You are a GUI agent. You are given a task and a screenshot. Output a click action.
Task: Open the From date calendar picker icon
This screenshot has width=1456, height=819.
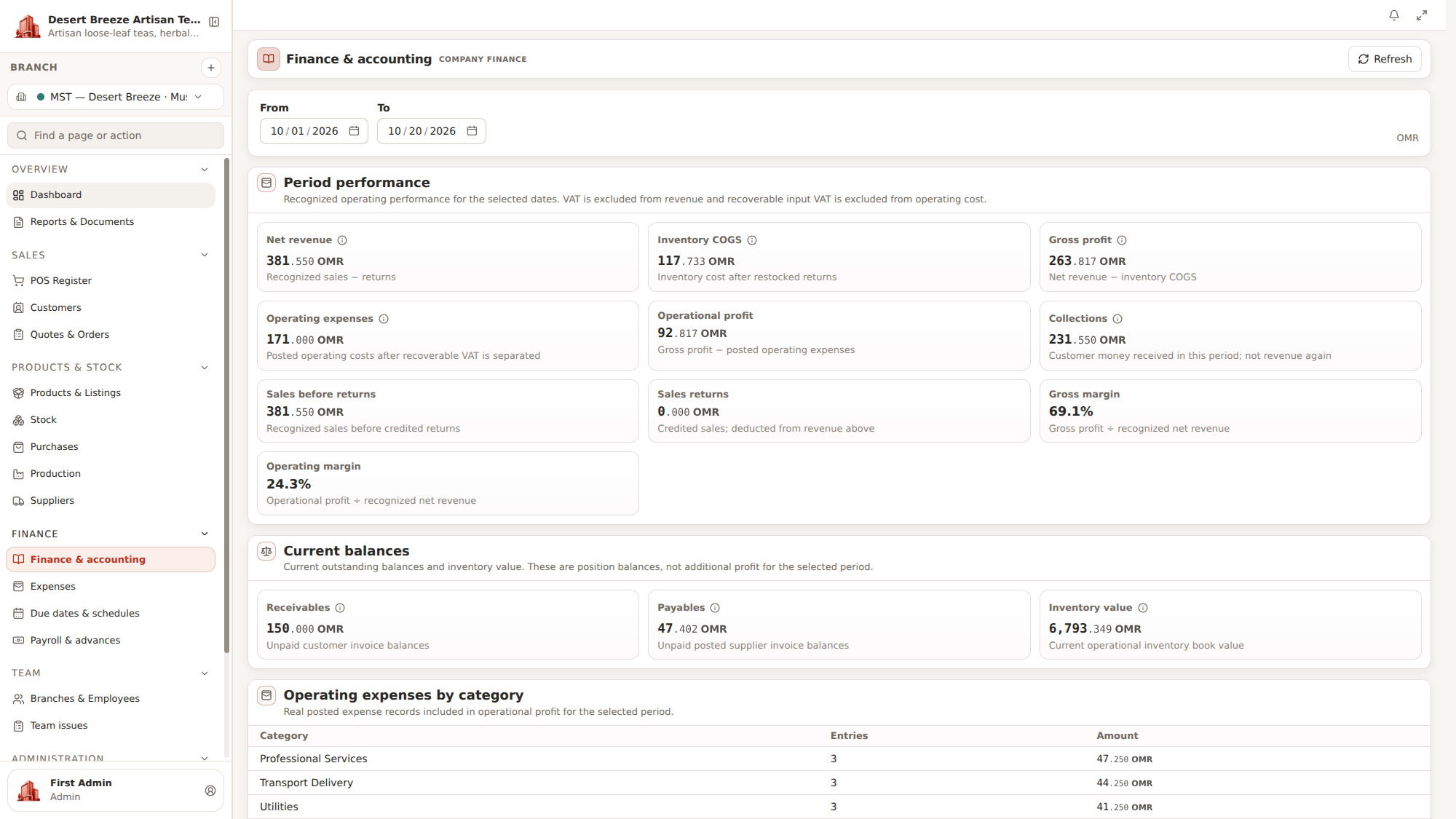tap(355, 131)
